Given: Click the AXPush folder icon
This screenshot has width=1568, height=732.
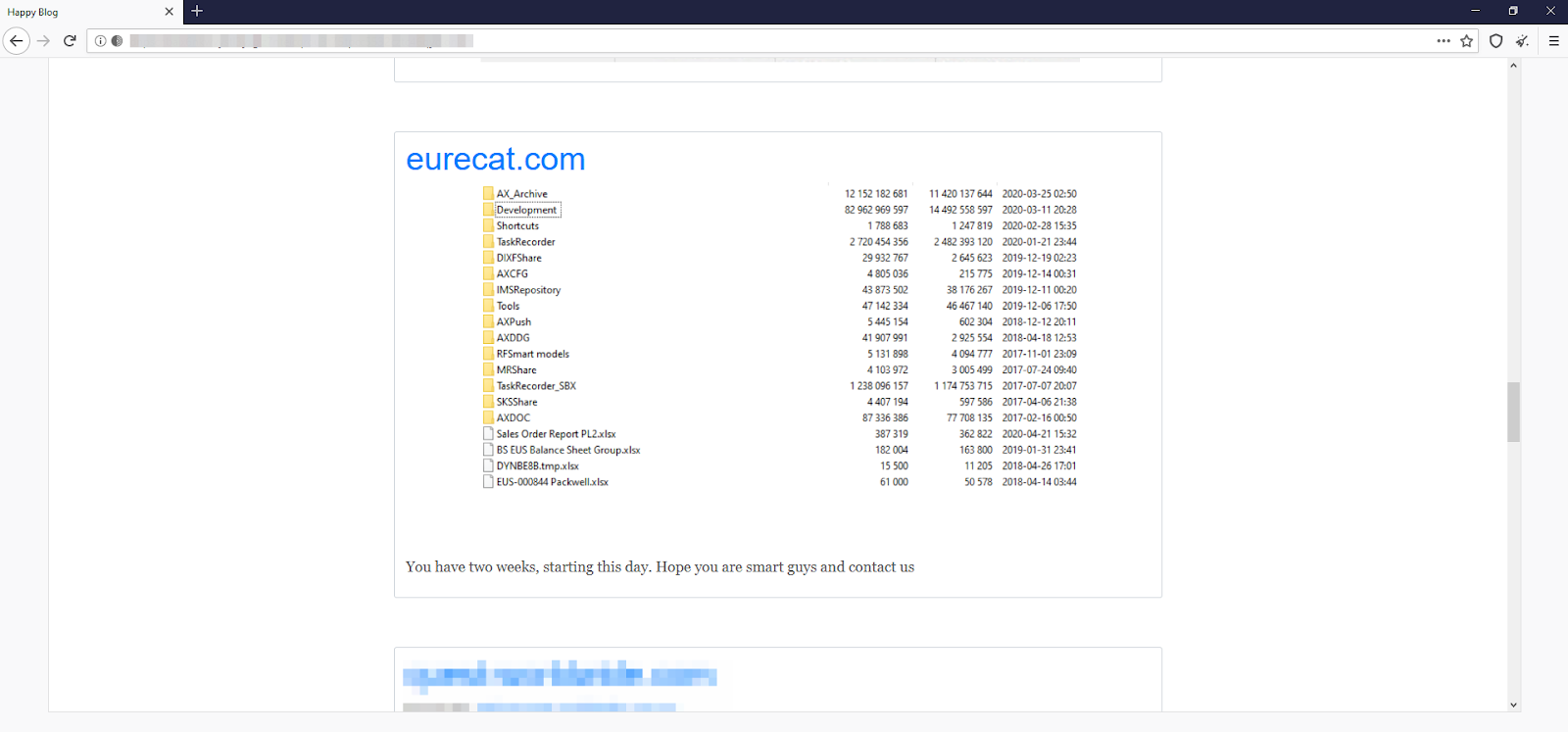Looking at the screenshot, I should [488, 321].
